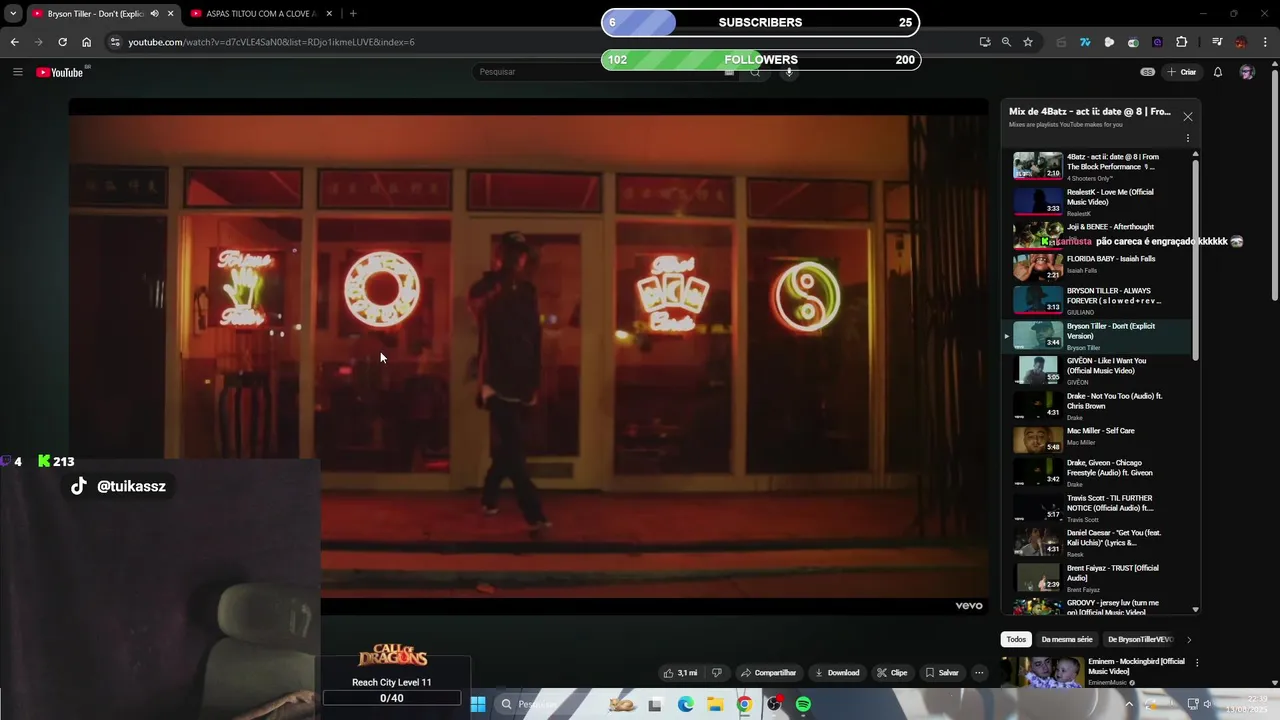Screen dimensions: 1280x720
Task: Open YouTube notifications bell
Action: coord(1218,72)
